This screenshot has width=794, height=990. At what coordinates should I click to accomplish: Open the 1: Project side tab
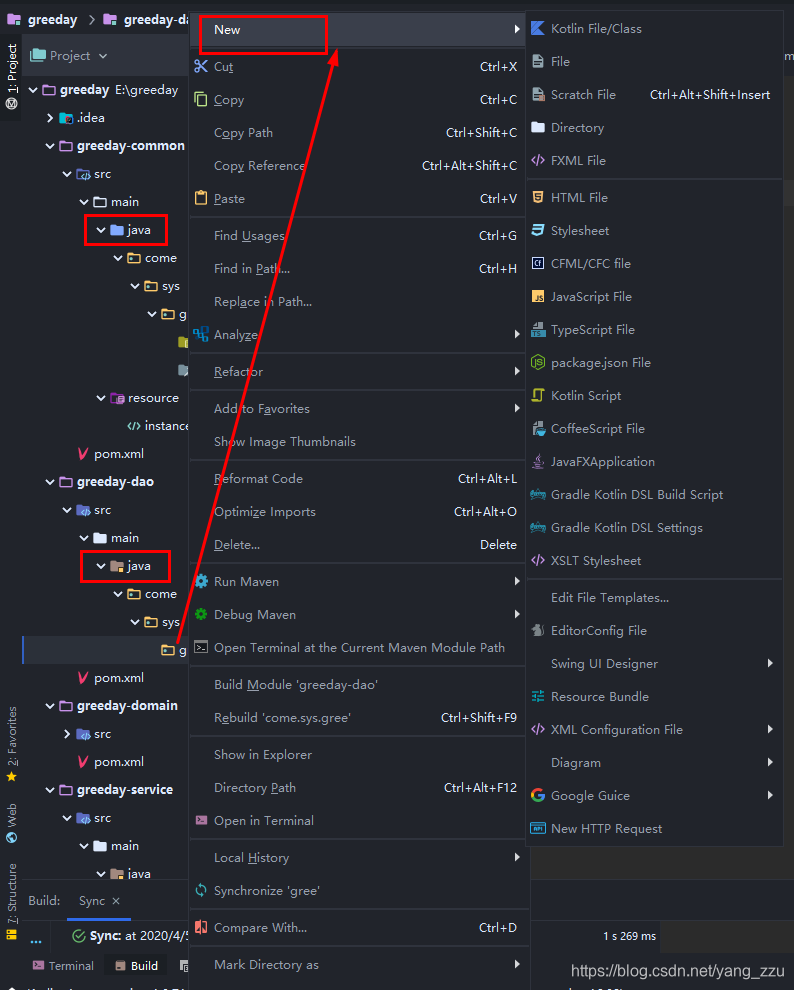tap(11, 76)
